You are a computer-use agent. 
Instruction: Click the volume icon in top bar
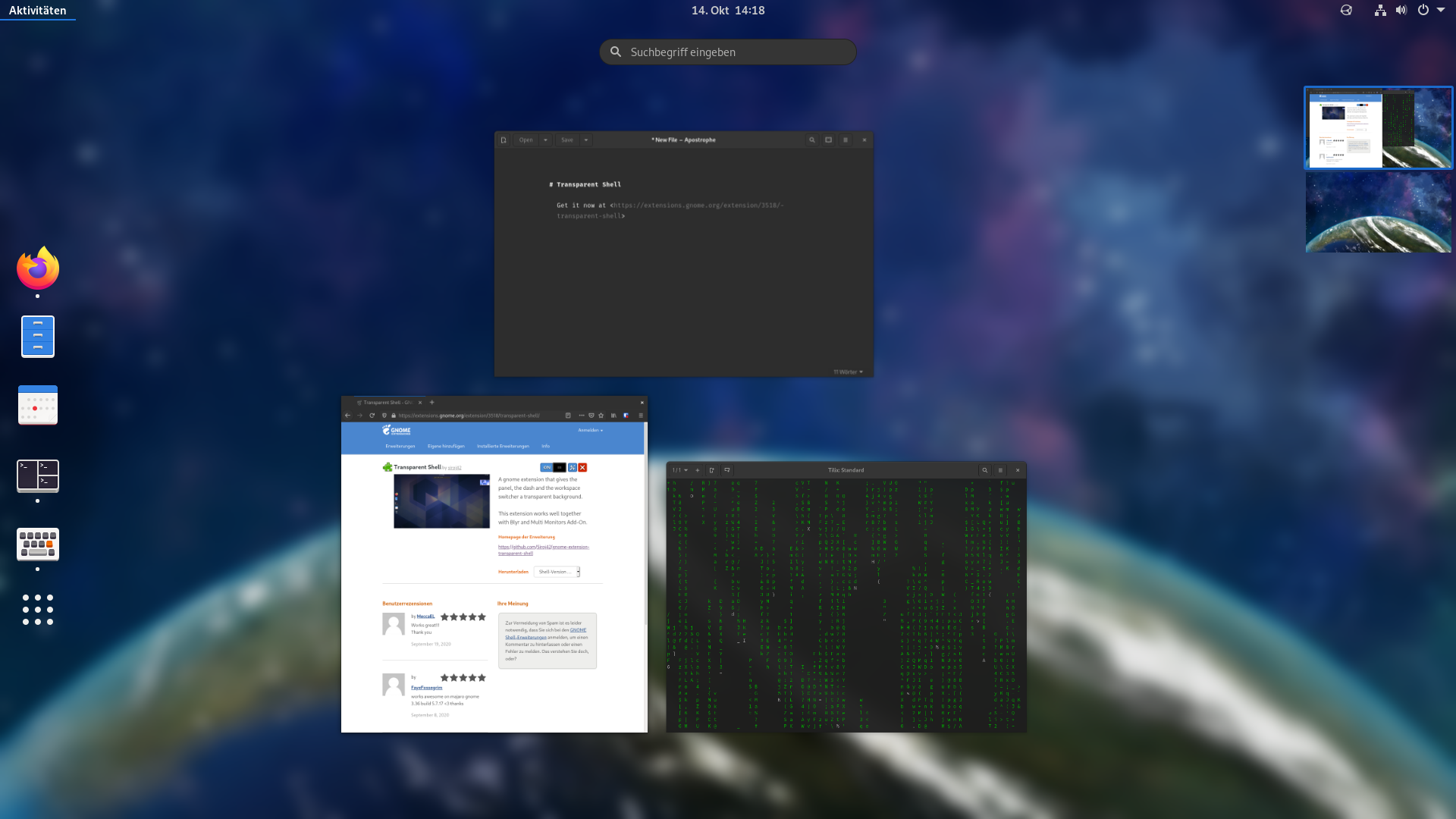[x=1401, y=10]
